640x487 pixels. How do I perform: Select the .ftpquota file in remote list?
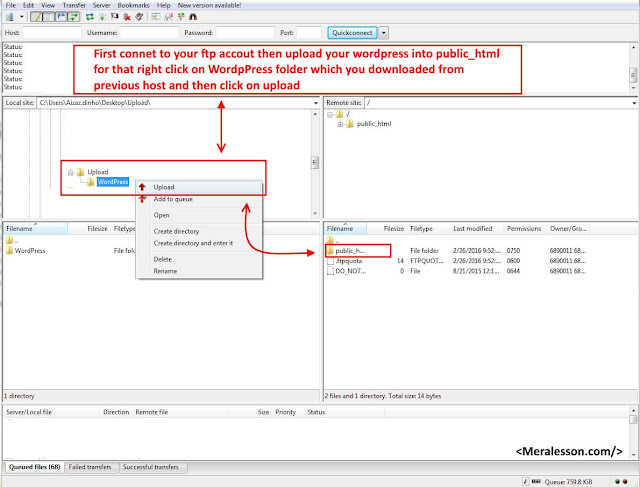pyautogui.click(x=349, y=261)
